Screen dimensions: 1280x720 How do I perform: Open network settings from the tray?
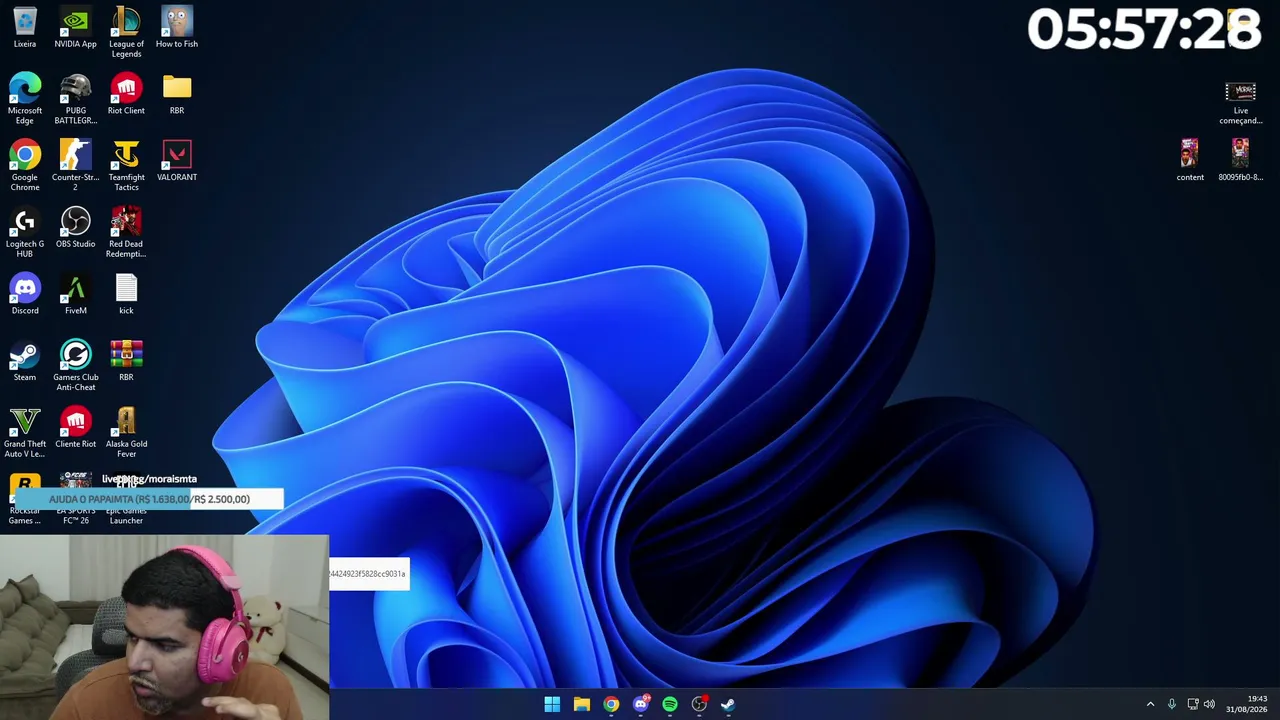(x=1193, y=704)
